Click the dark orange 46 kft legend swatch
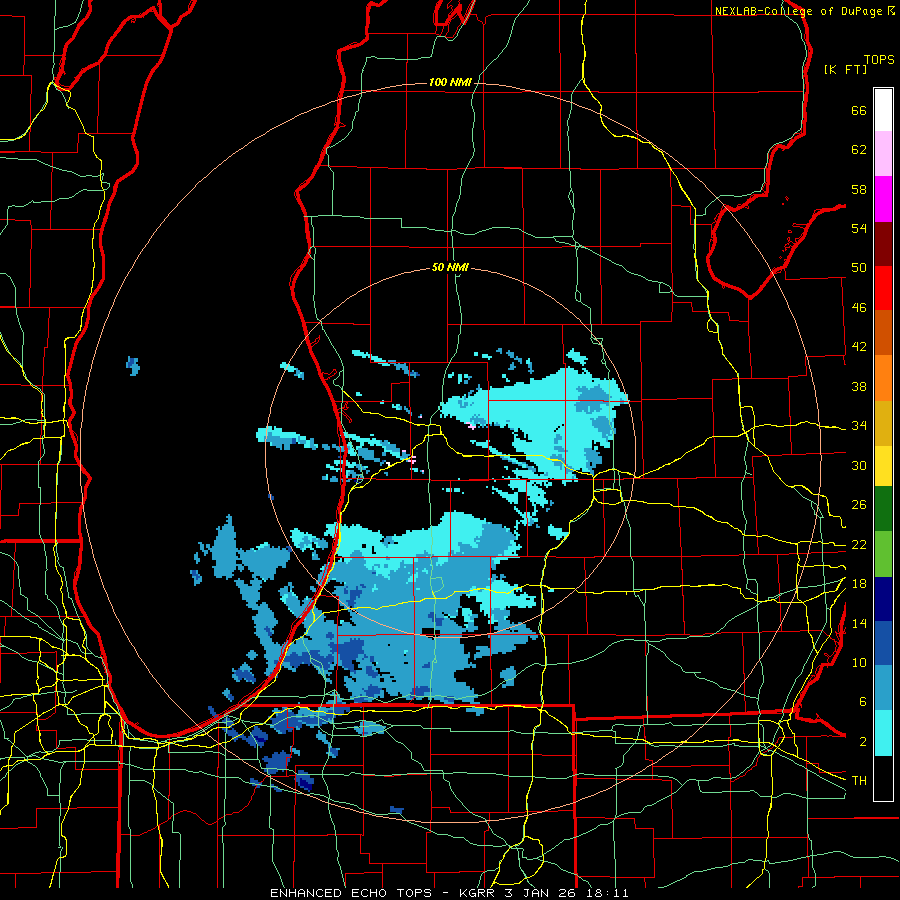900x900 pixels. (x=883, y=333)
